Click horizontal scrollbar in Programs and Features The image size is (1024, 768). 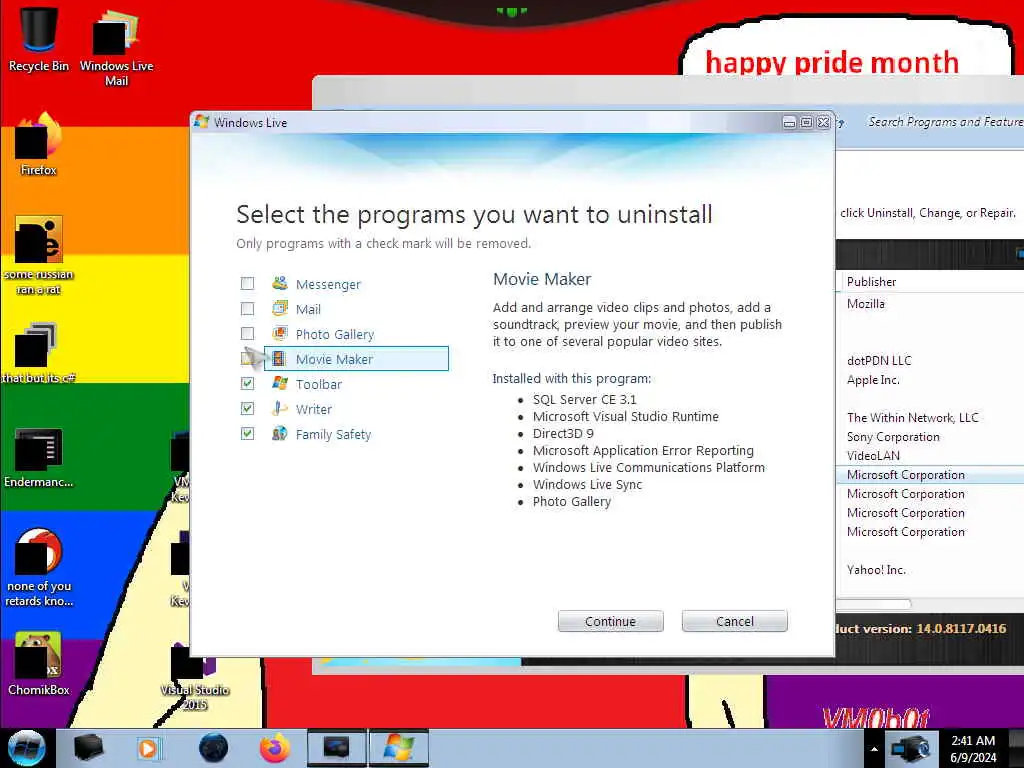click(873, 604)
